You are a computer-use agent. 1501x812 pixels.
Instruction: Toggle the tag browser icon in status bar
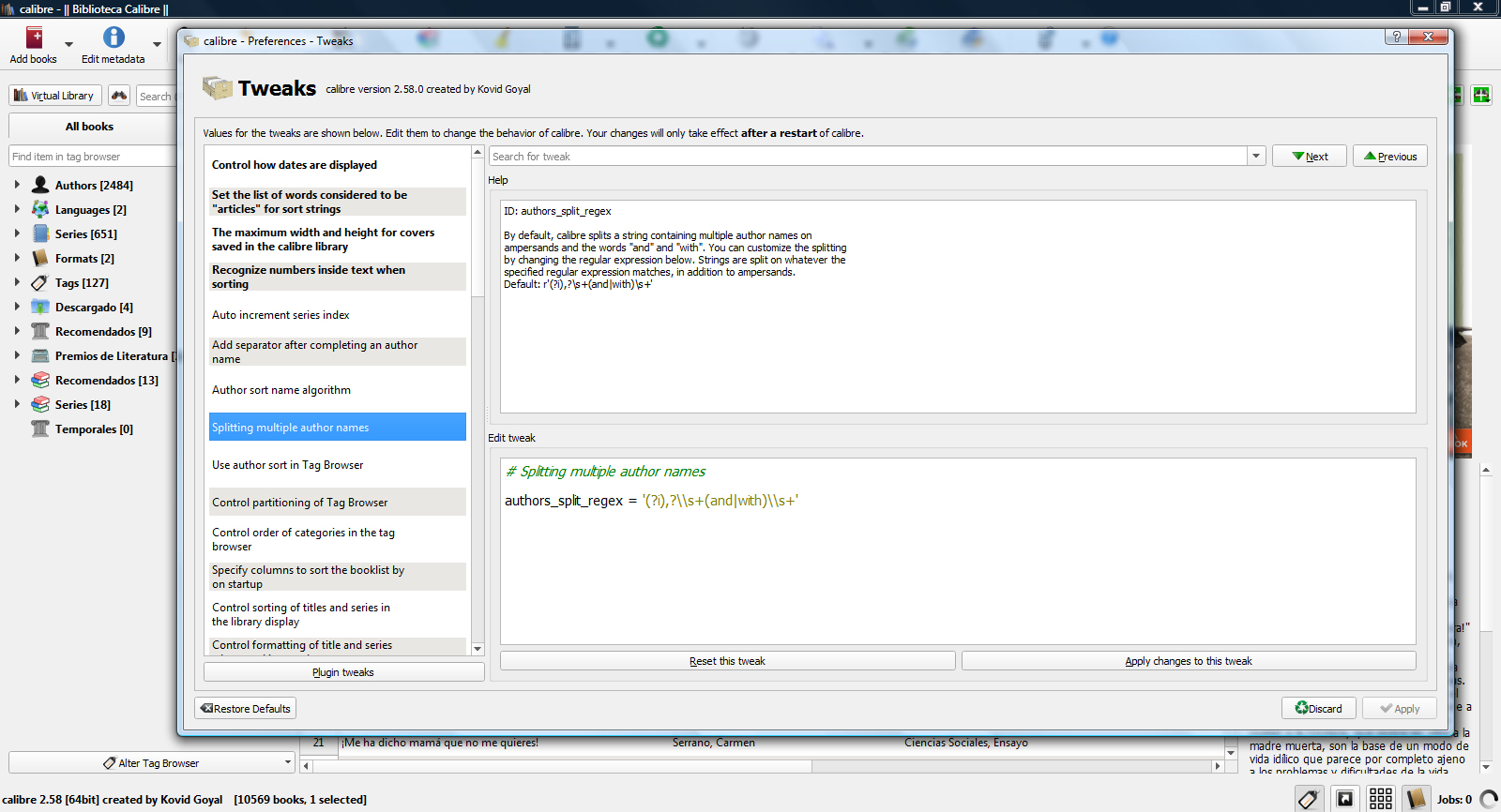point(1310,799)
